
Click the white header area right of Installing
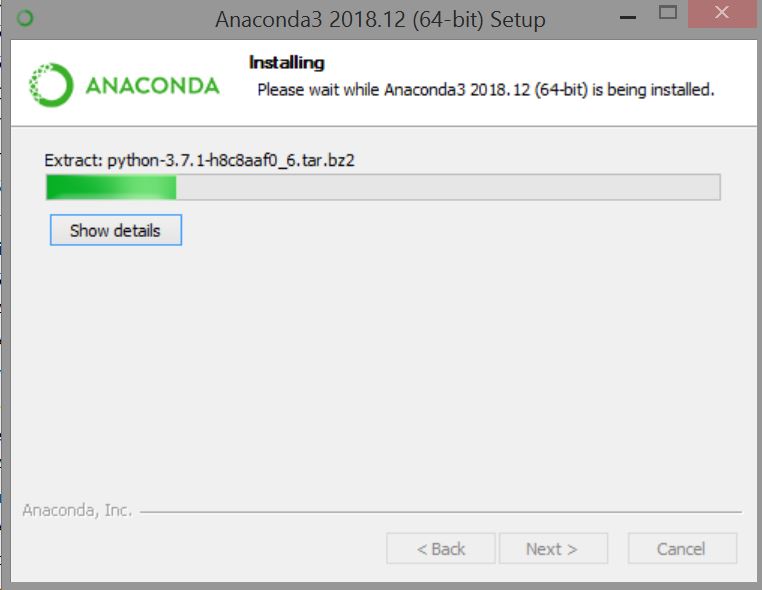coord(535,62)
